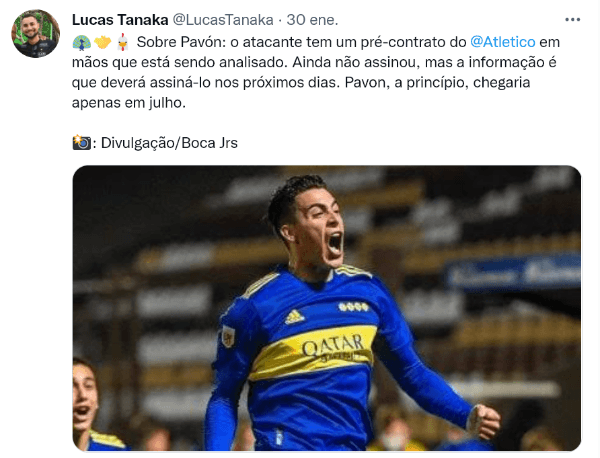
Task: Click the rooster emoji in the tweet
Action: click(122, 42)
